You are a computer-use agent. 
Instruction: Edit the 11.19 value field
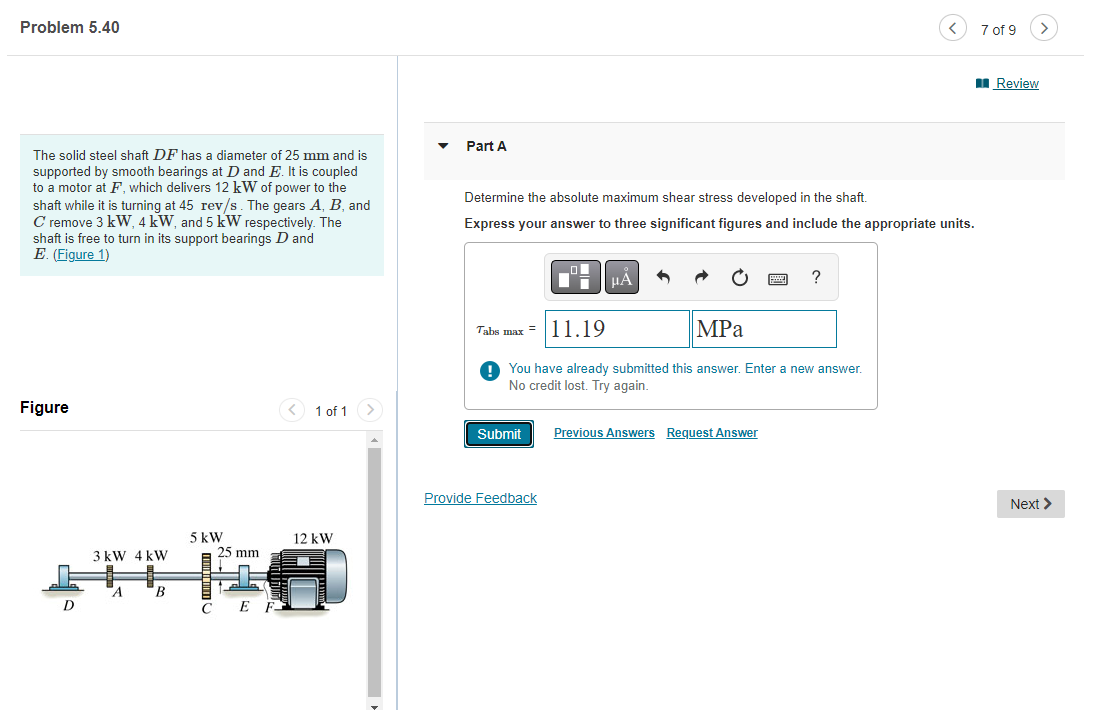pyautogui.click(x=617, y=329)
